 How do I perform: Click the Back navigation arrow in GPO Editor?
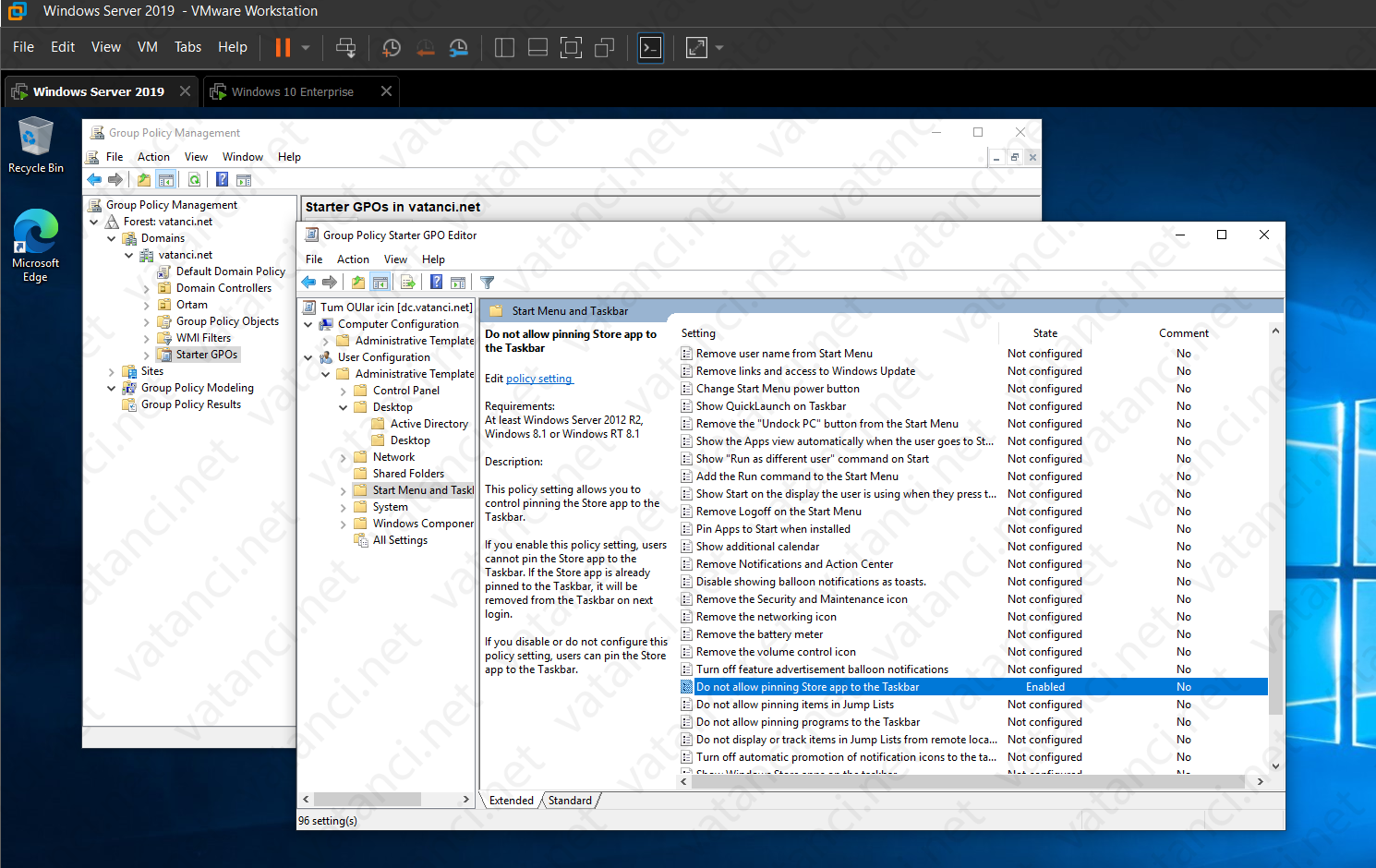308,282
